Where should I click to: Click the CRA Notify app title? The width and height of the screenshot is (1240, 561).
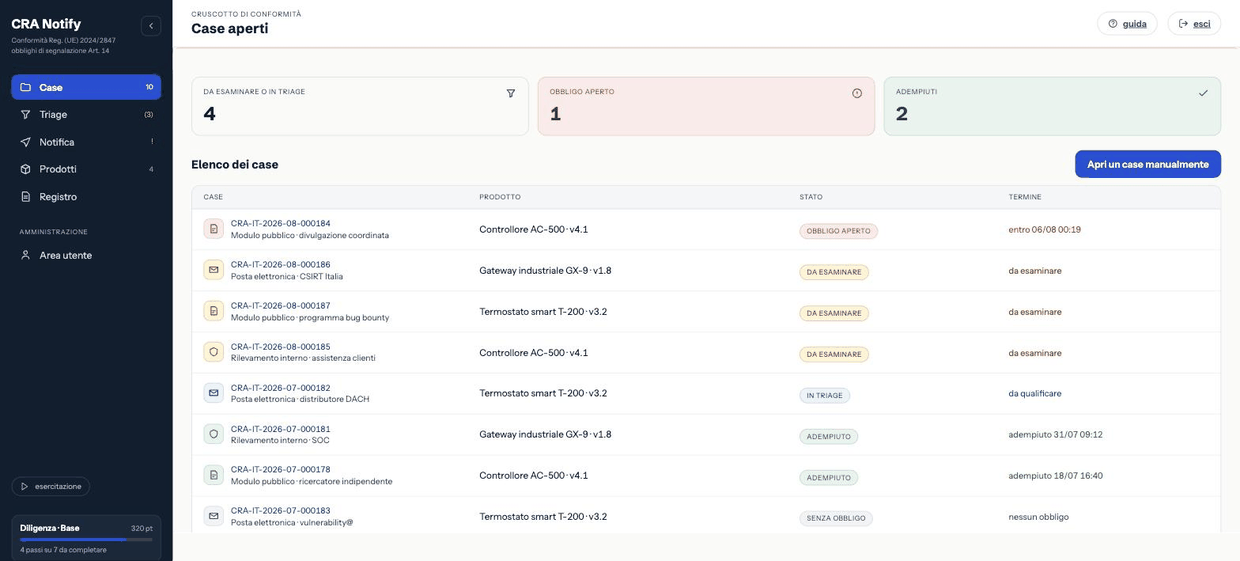(x=46, y=24)
